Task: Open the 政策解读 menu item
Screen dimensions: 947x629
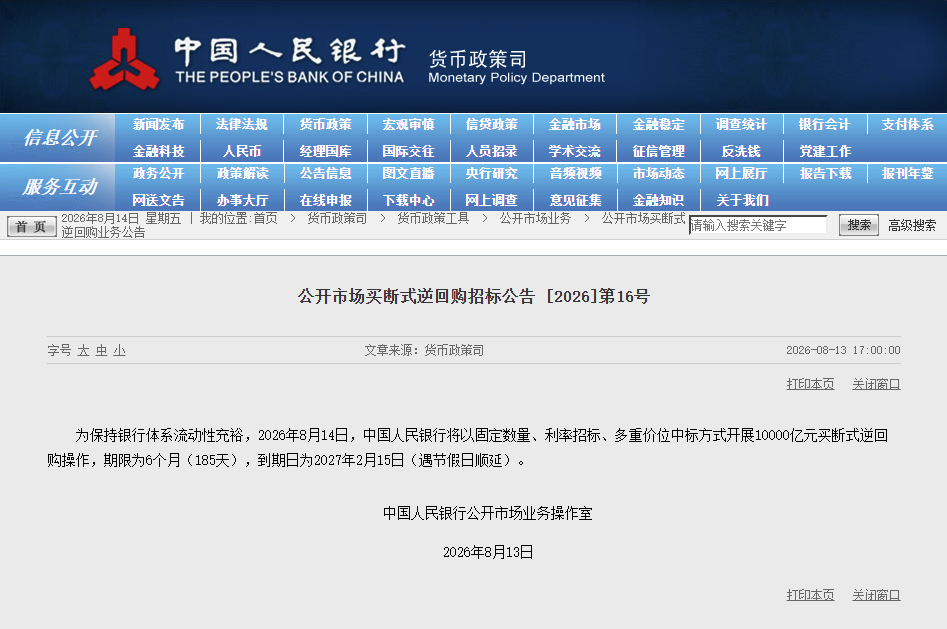Action: [242, 173]
